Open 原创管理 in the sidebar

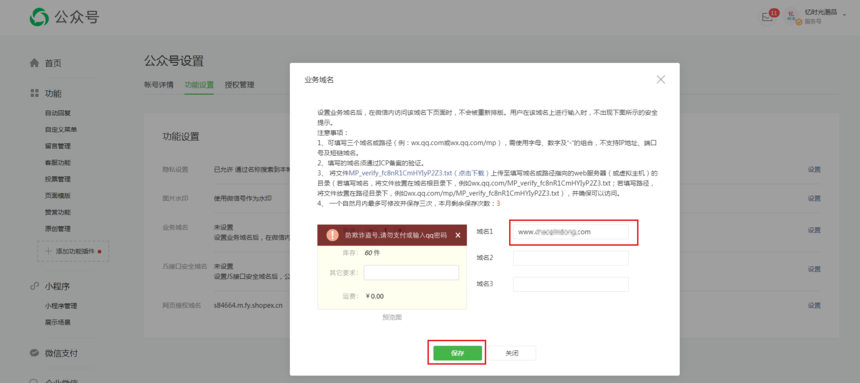pyautogui.click(x=58, y=229)
